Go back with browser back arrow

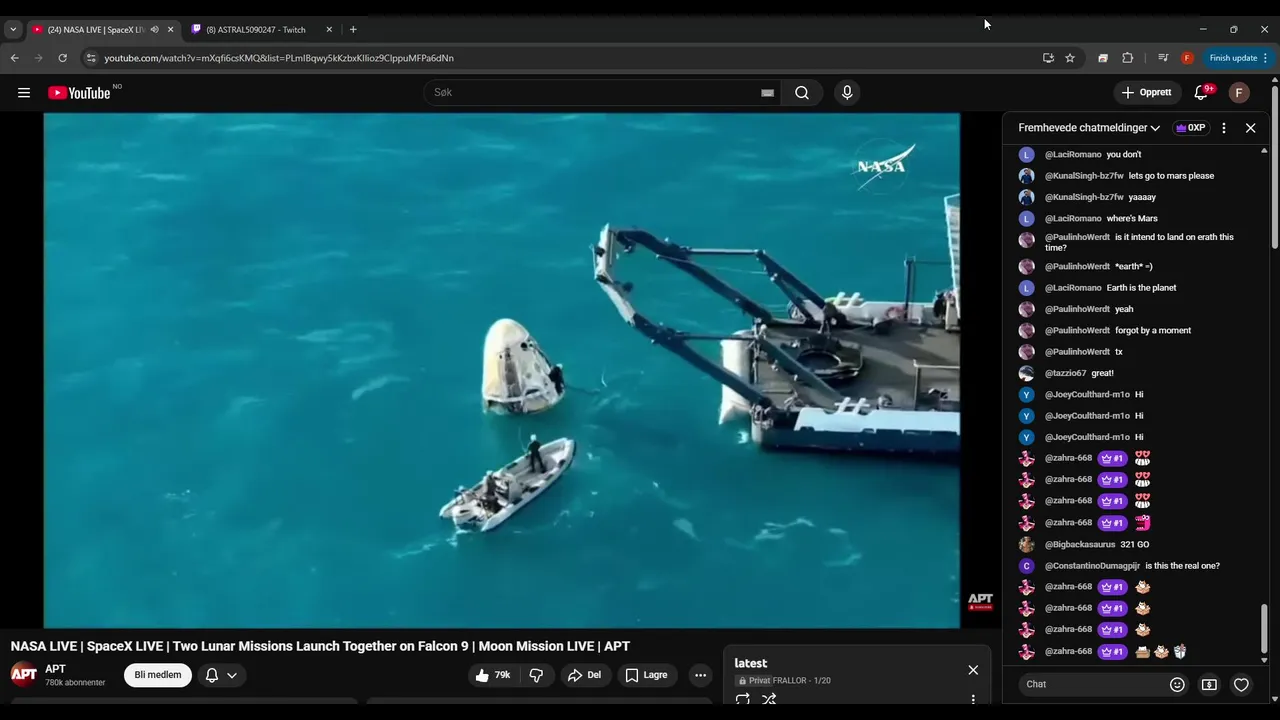[14, 58]
